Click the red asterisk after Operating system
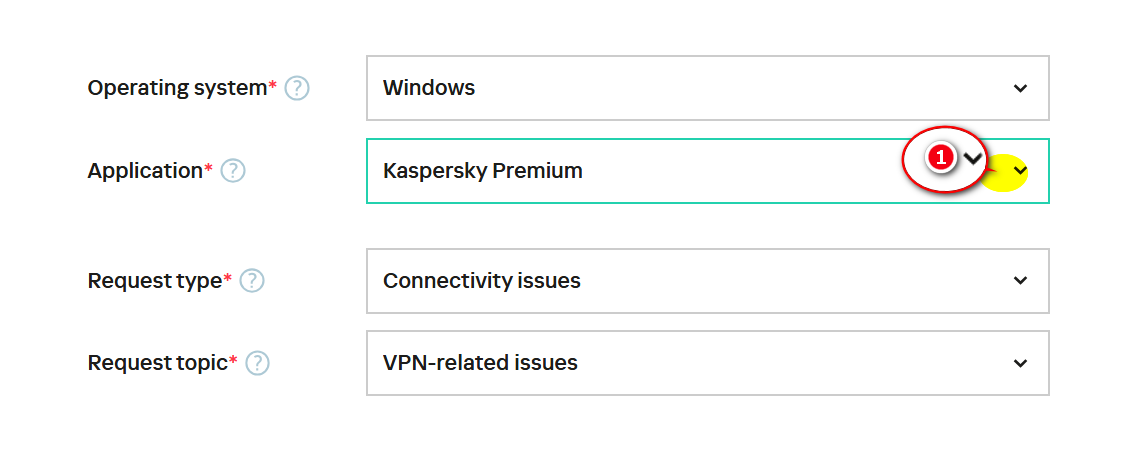 273,86
